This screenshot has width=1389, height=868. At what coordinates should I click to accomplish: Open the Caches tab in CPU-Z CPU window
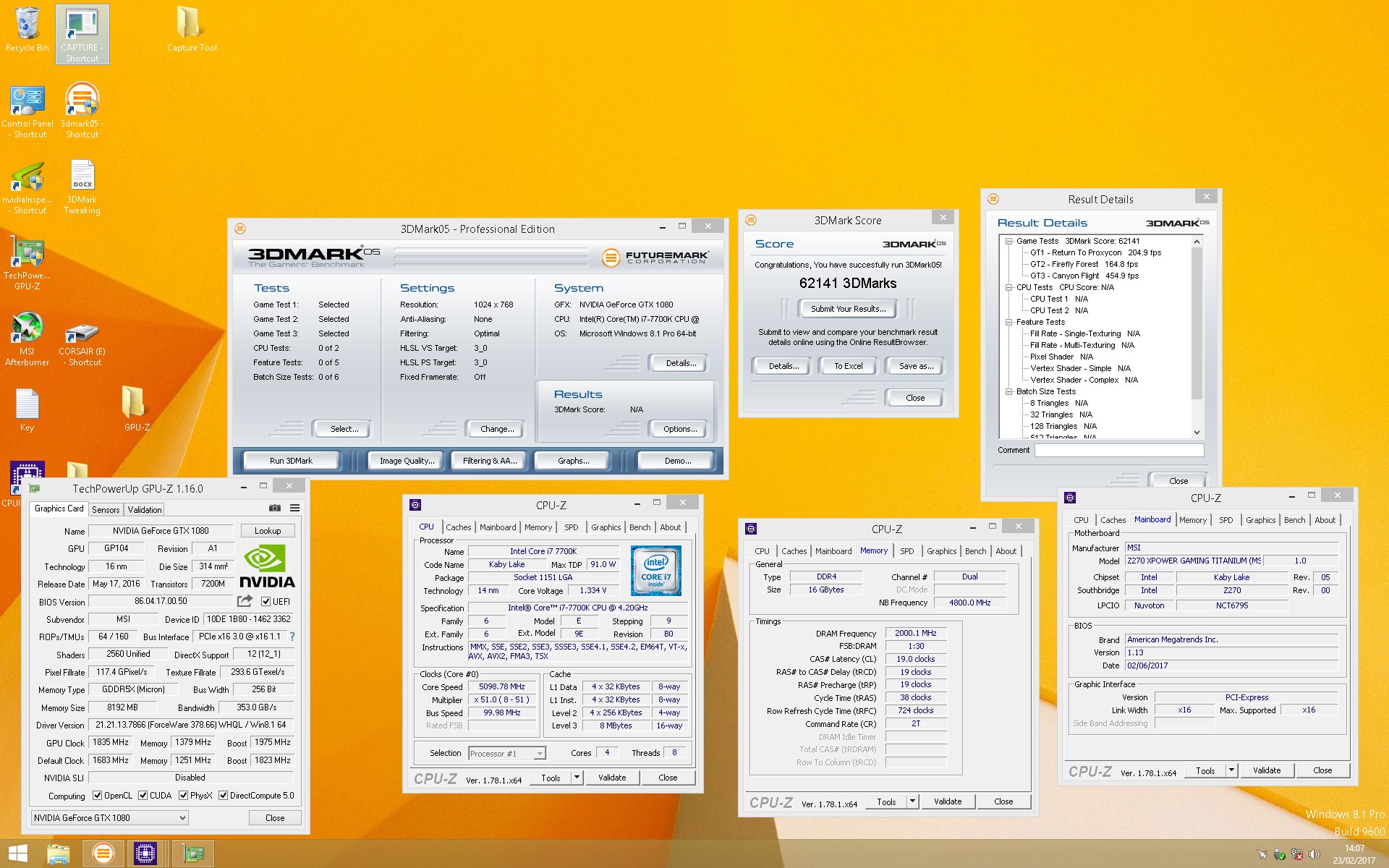458,527
